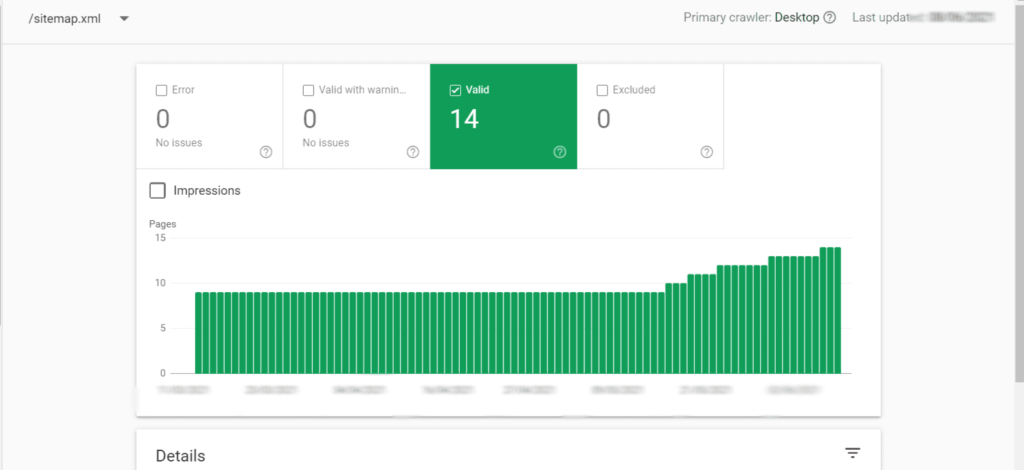The width and height of the screenshot is (1024, 470).
Task: Open help icon beside Primary crawler Desktop
Action: tap(829, 18)
